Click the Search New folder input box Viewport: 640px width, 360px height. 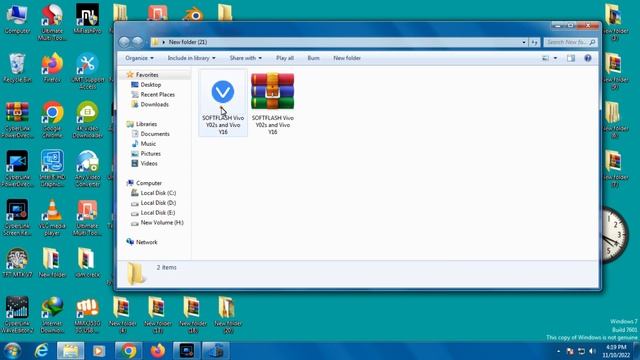(x=570, y=42)
